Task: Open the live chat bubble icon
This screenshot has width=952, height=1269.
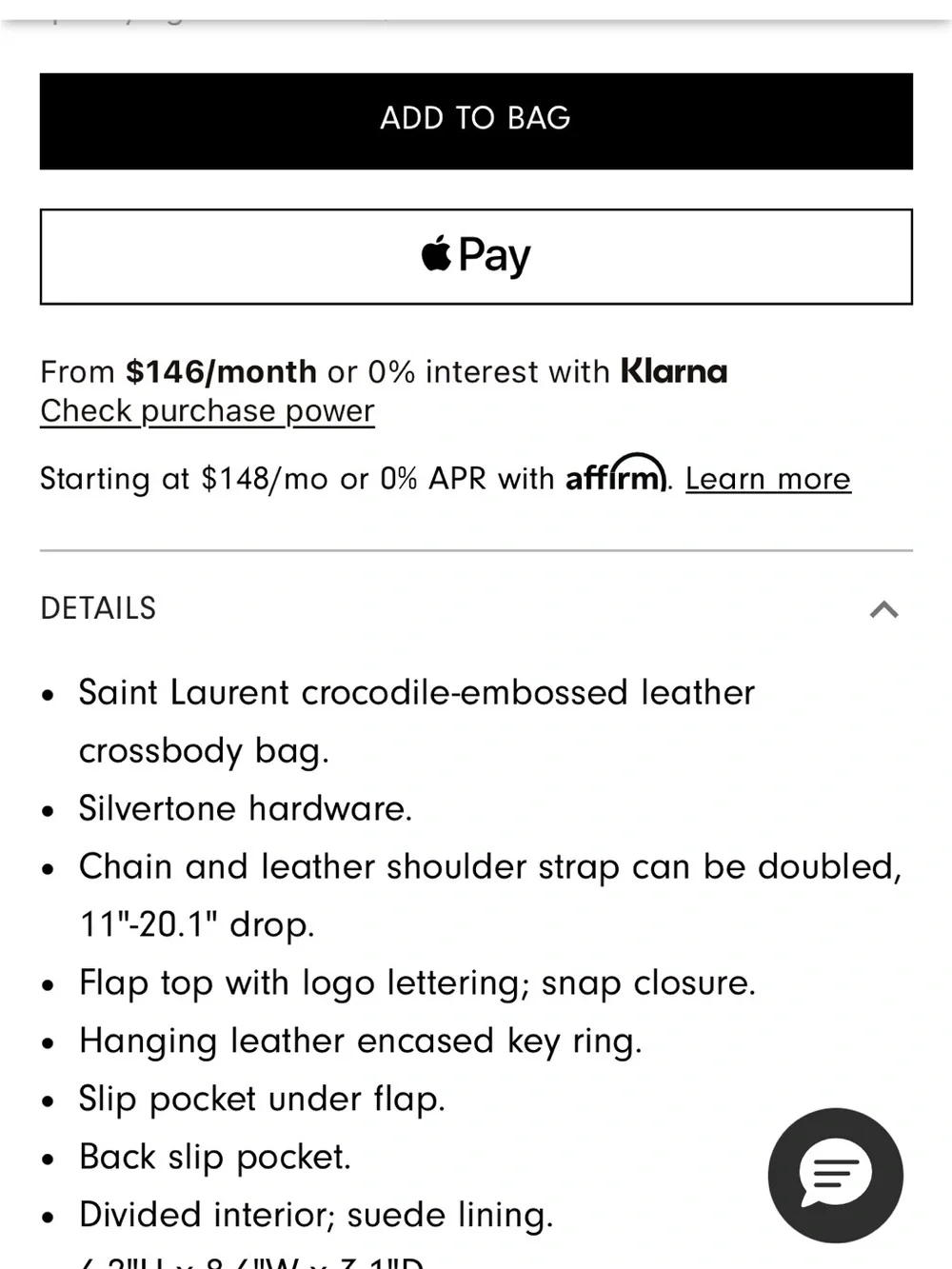Action: pos(836,1175)
